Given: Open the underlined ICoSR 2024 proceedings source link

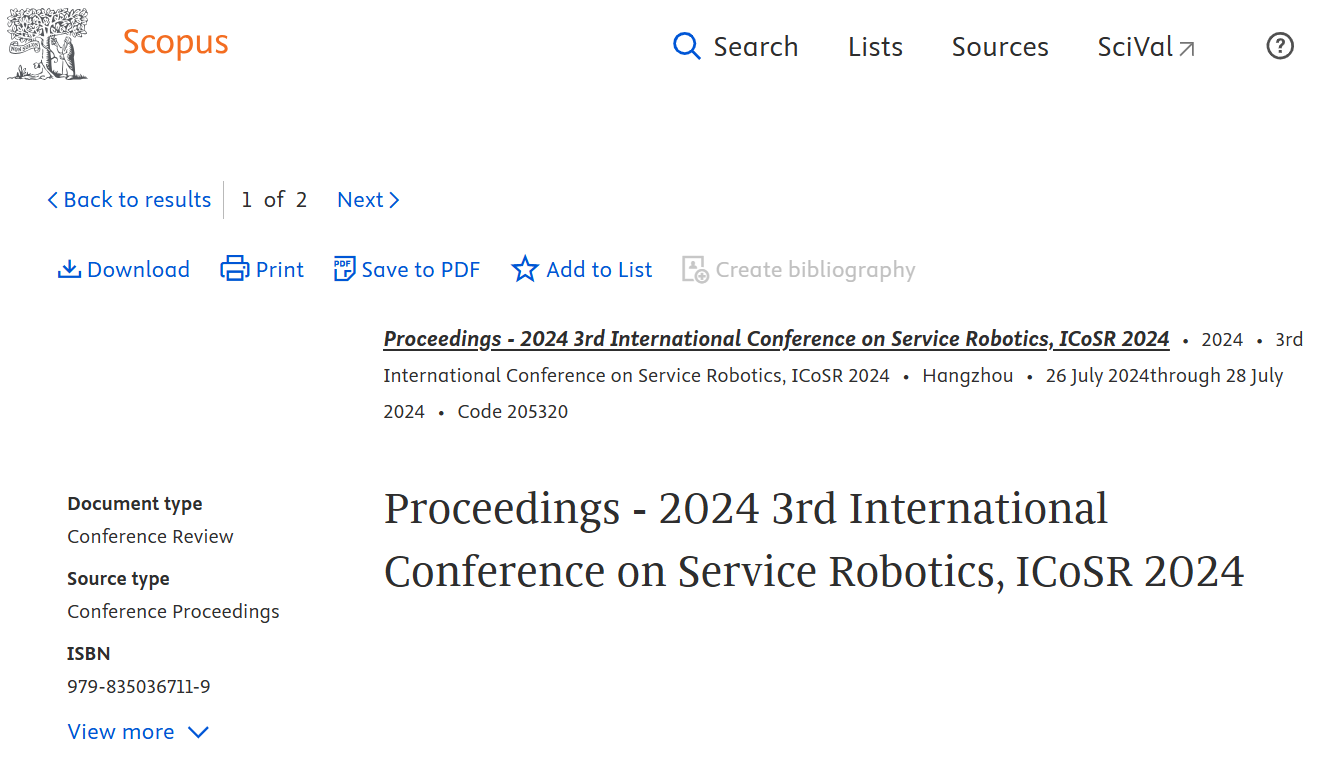Looking at the screenshot, I should pos(776,339).
